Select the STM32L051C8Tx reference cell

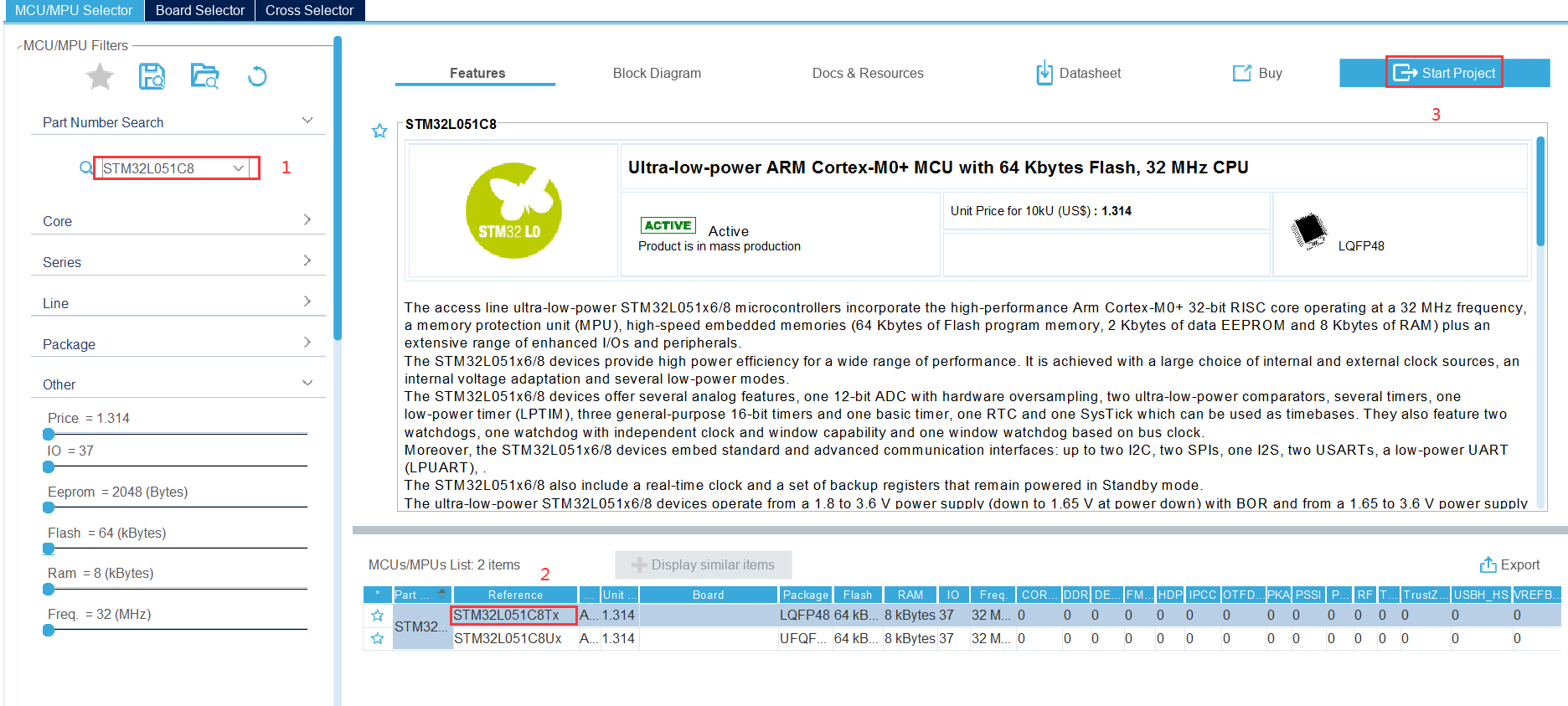tap(514, 616)
